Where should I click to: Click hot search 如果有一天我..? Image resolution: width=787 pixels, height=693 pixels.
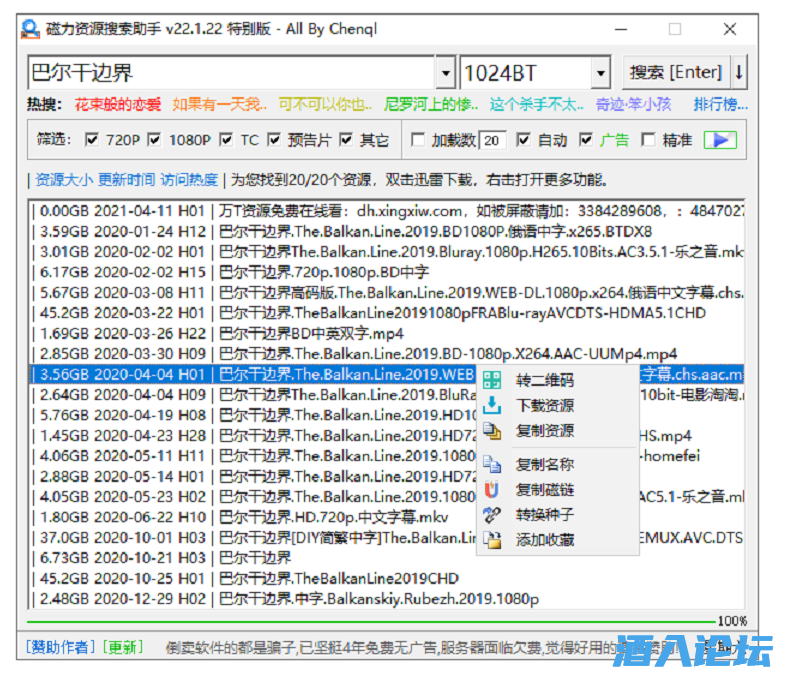tap(219, 104)
